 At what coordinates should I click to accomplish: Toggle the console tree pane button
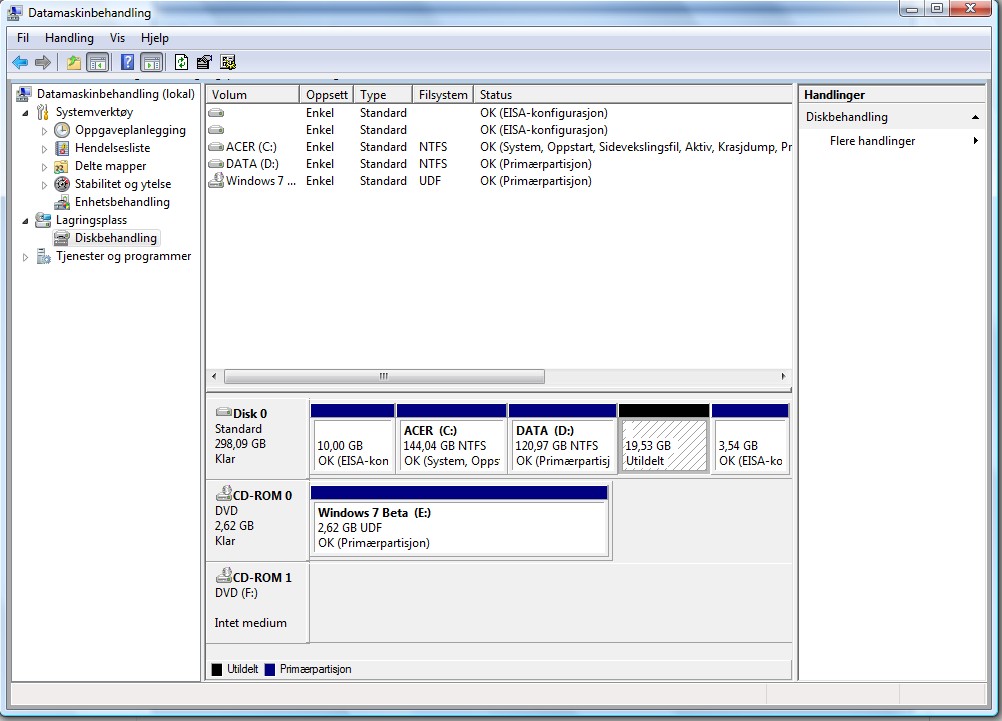[x=97, y=62]
